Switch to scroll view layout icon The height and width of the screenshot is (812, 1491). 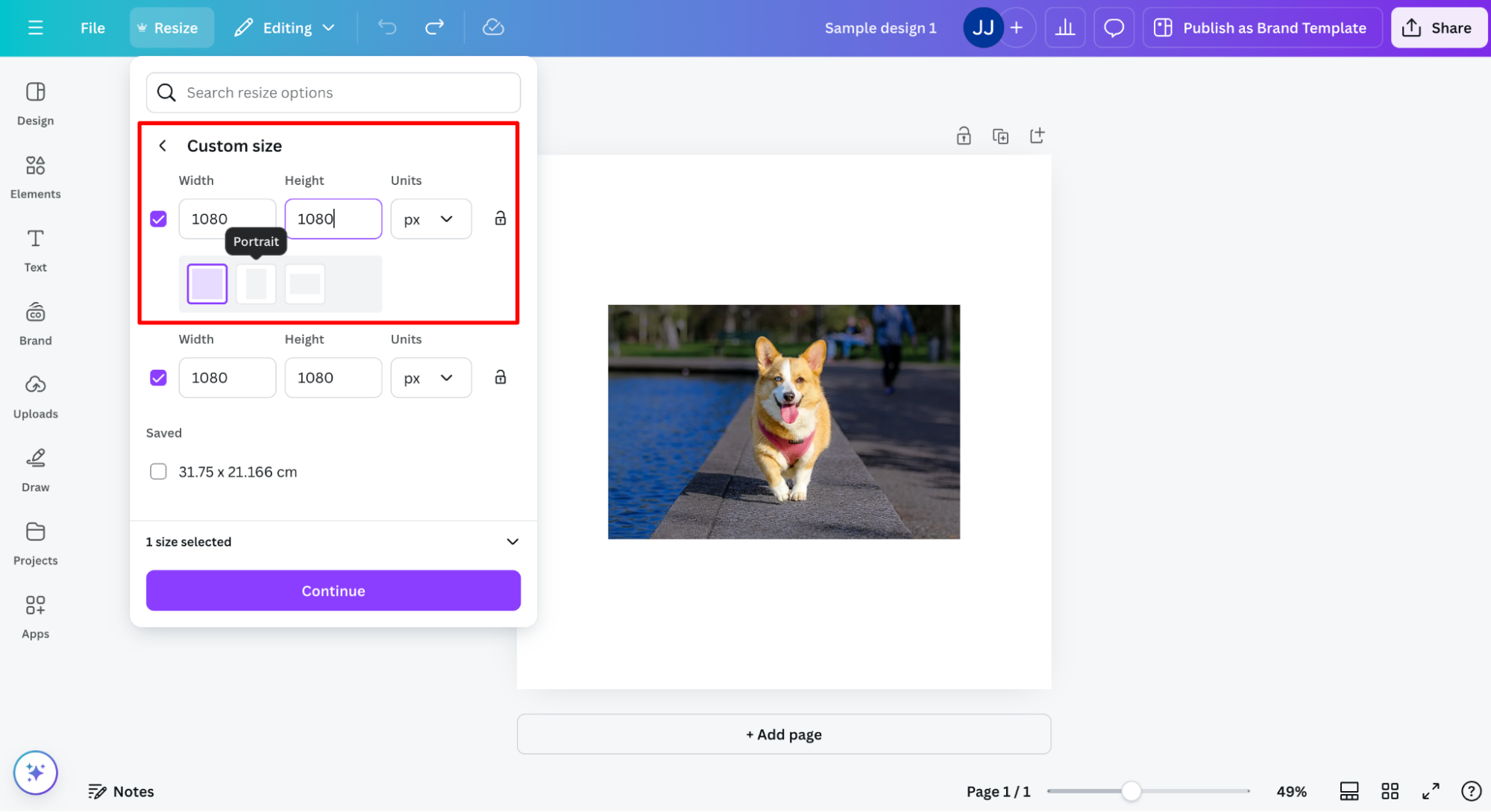1349,792
